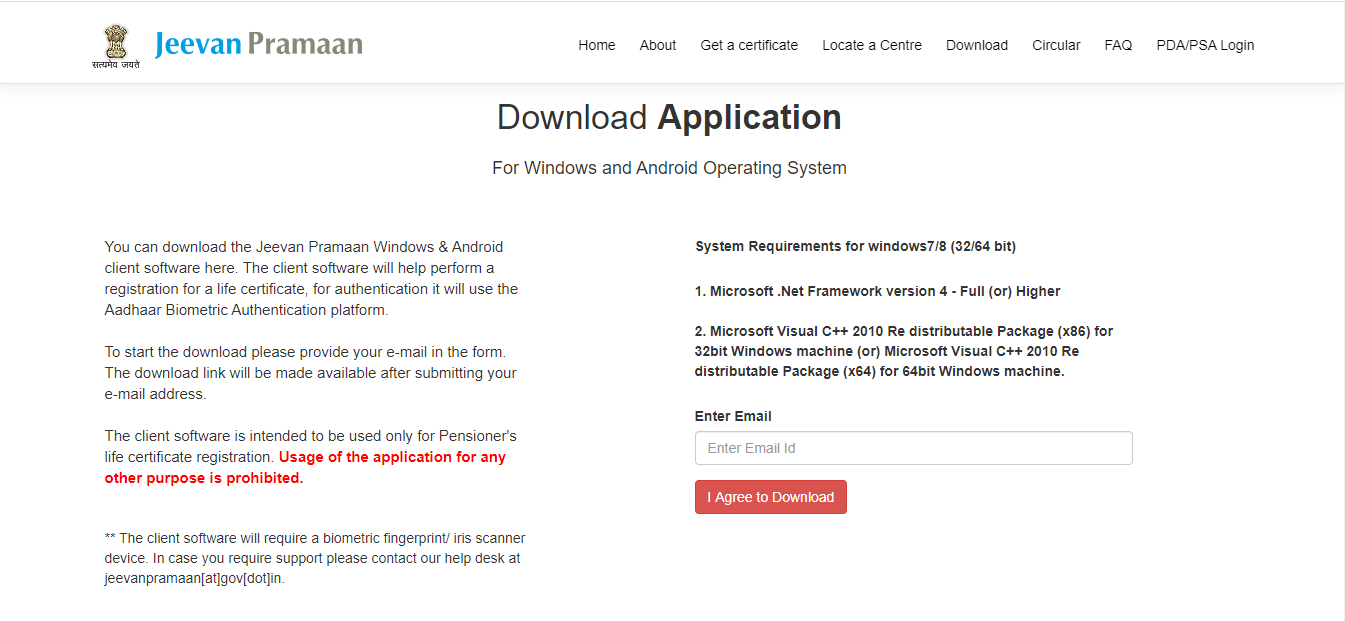This screenshot has width=1345, height=621.
Task: Open Get a certificate menu
Action: click(x=749, y=45)
